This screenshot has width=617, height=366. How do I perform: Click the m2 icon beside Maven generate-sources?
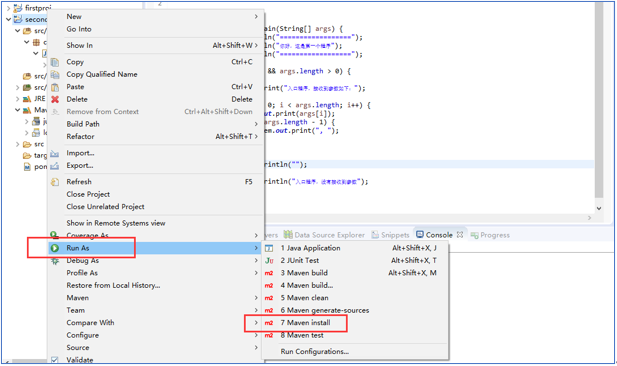click(x=269, y=311)
